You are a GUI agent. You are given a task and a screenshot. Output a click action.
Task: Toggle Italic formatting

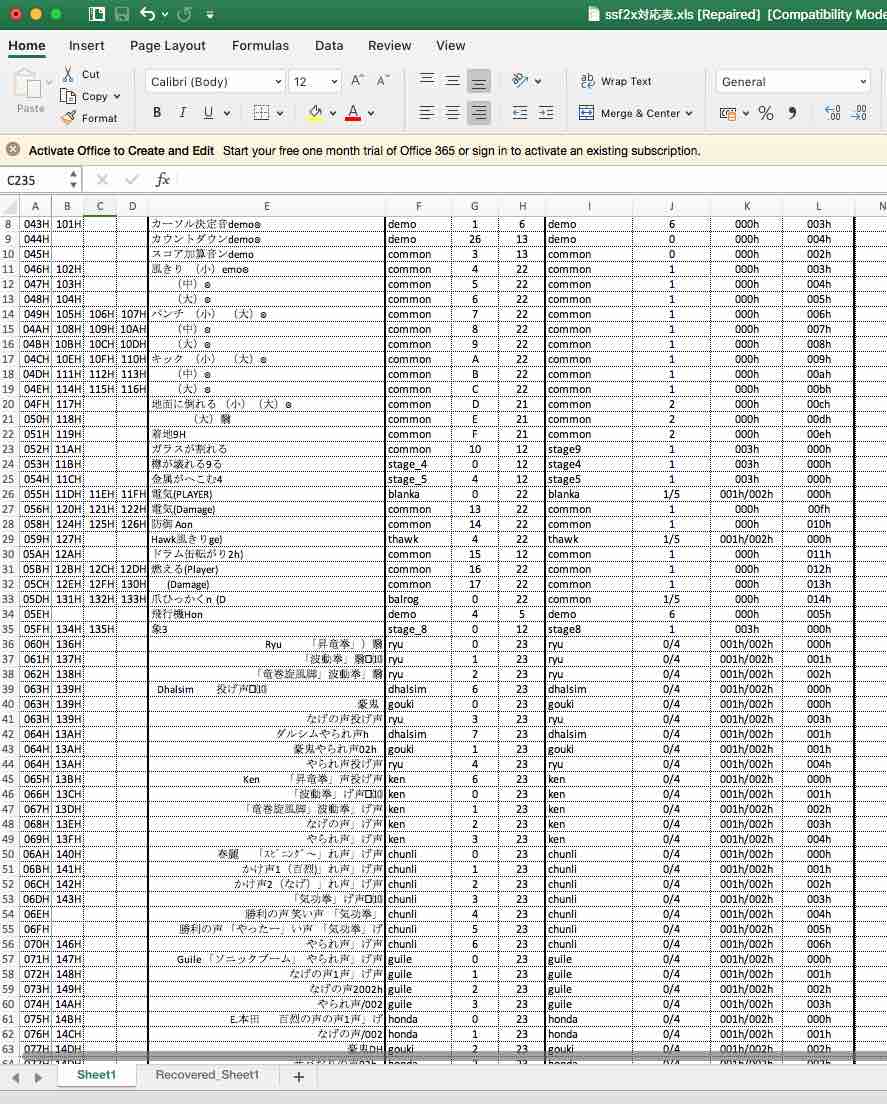[182, 113]
